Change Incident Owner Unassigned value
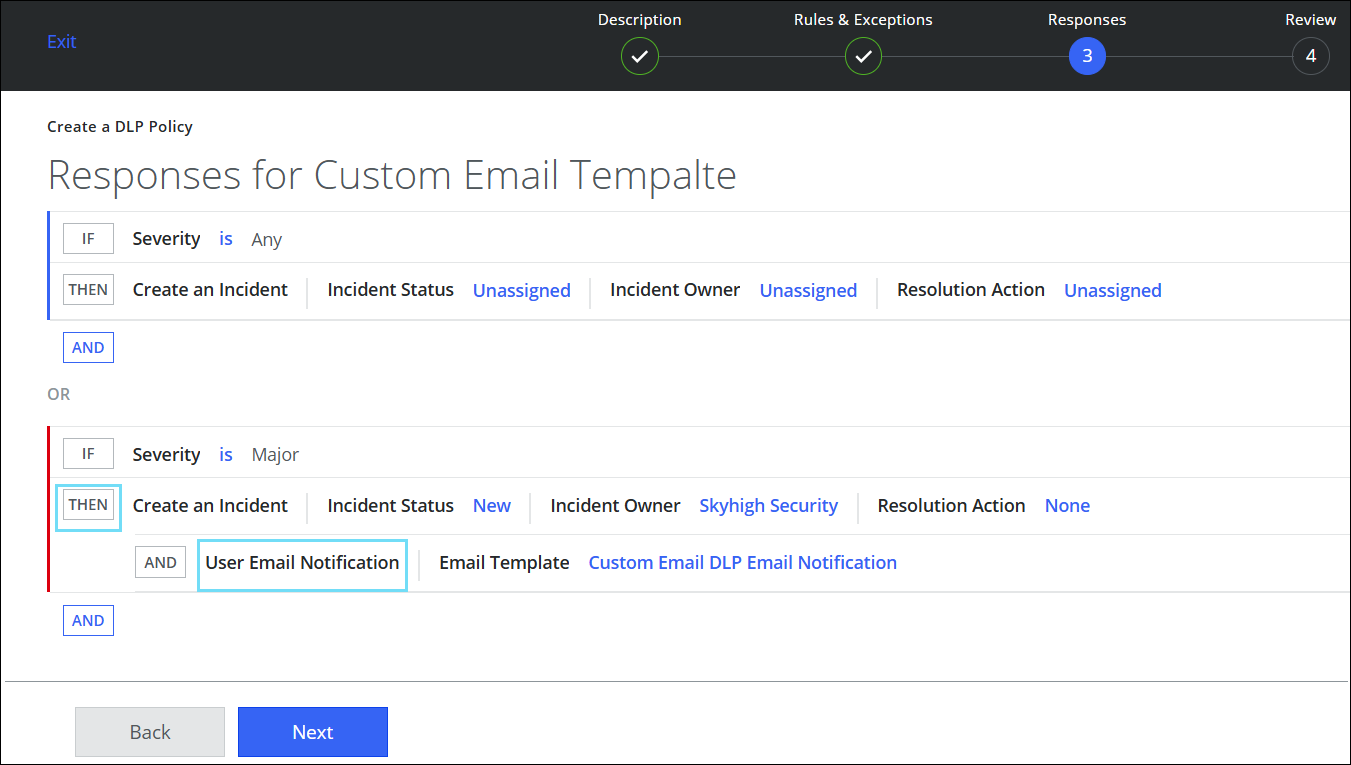This screenshot has height=765, width=1351. 808,291
